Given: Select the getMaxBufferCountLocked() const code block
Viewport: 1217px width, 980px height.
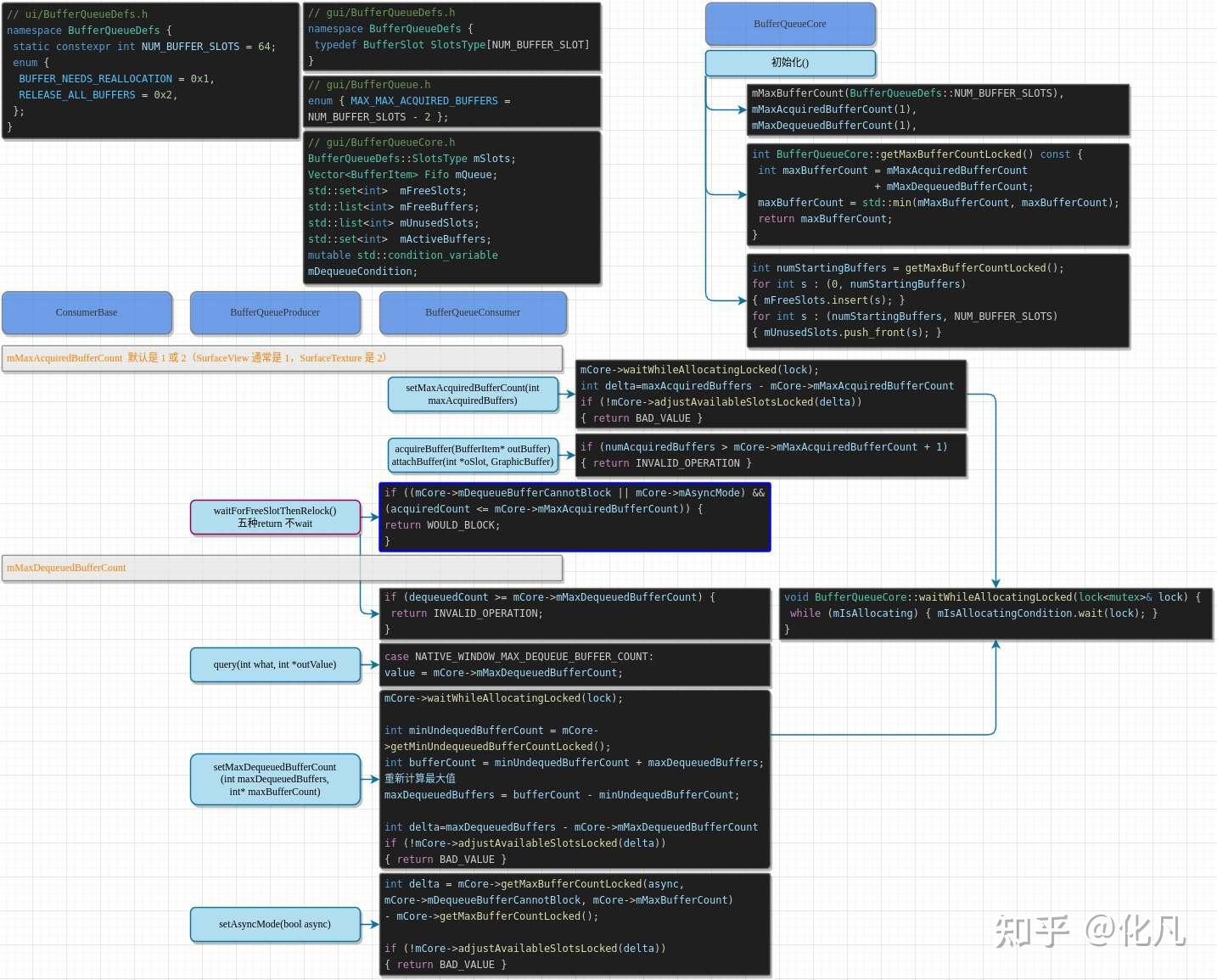Looking at the screenshot, I should [x=938, y=195].
